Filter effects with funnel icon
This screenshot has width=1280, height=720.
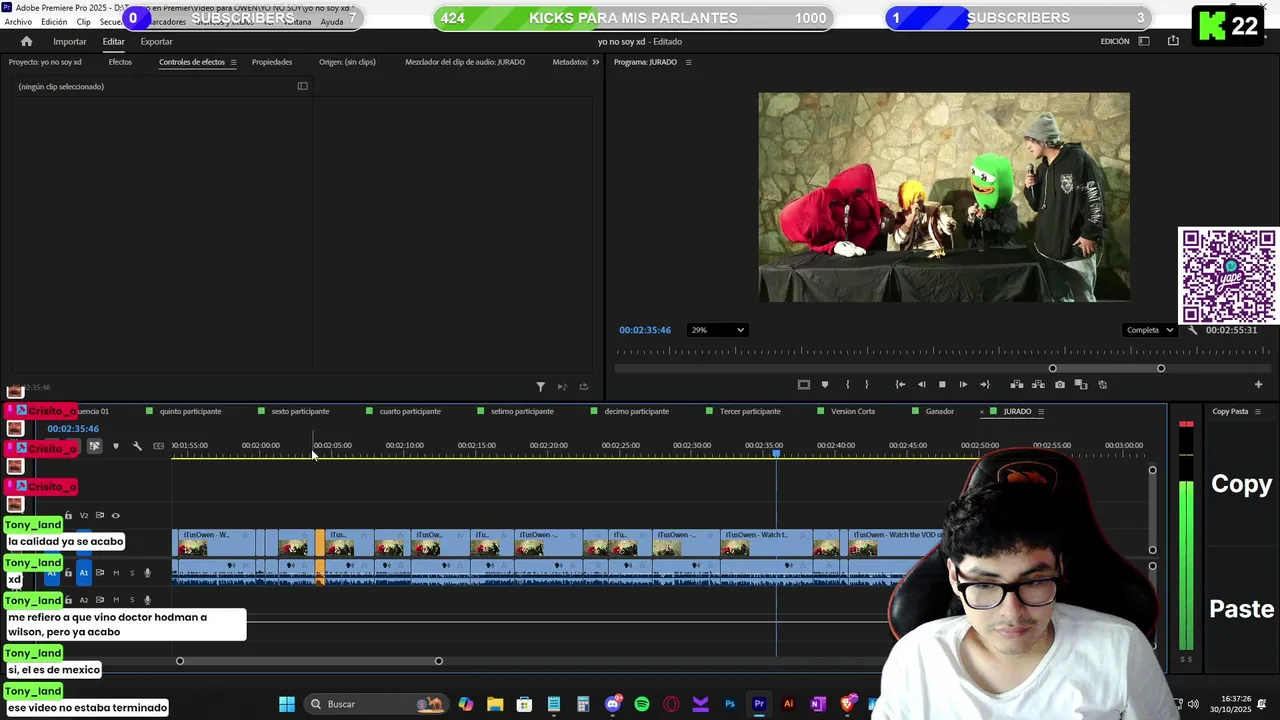(x=540, y=387)
